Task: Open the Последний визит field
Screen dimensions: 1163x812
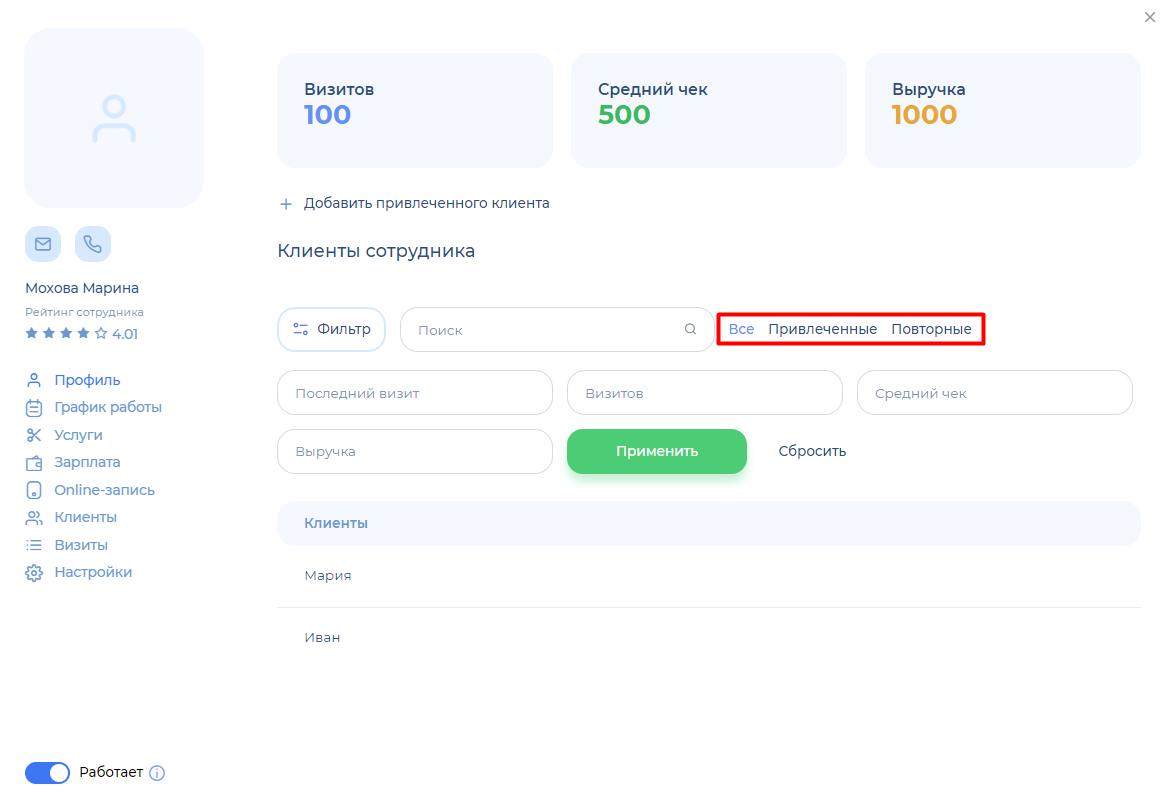Action: coord(414,393)
